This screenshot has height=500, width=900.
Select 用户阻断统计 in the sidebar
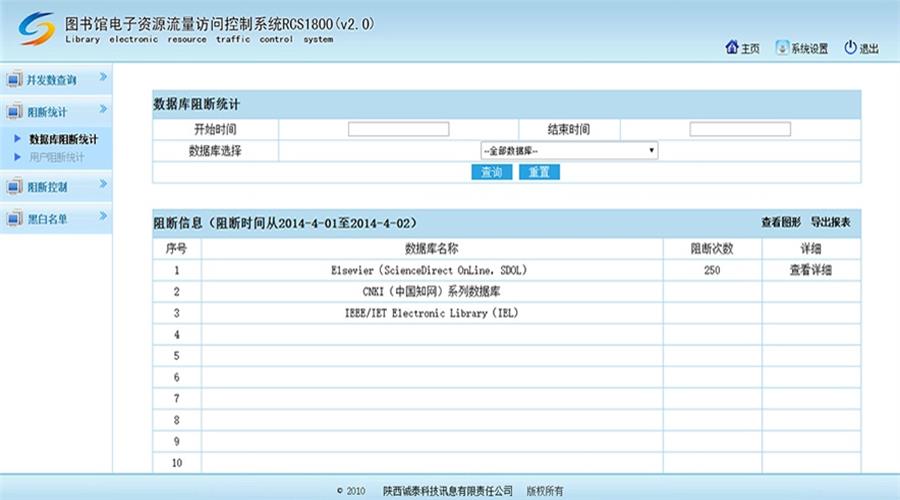tap(57, 157)
